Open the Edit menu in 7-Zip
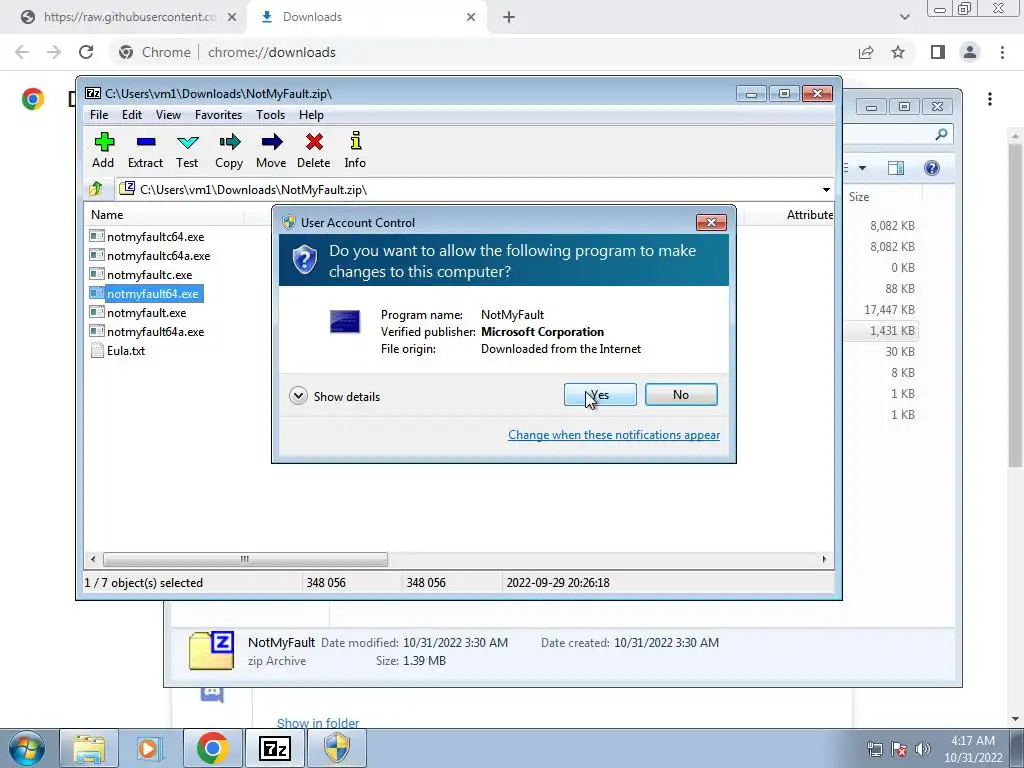1024x768 pixels. click(x=132, y=115)
